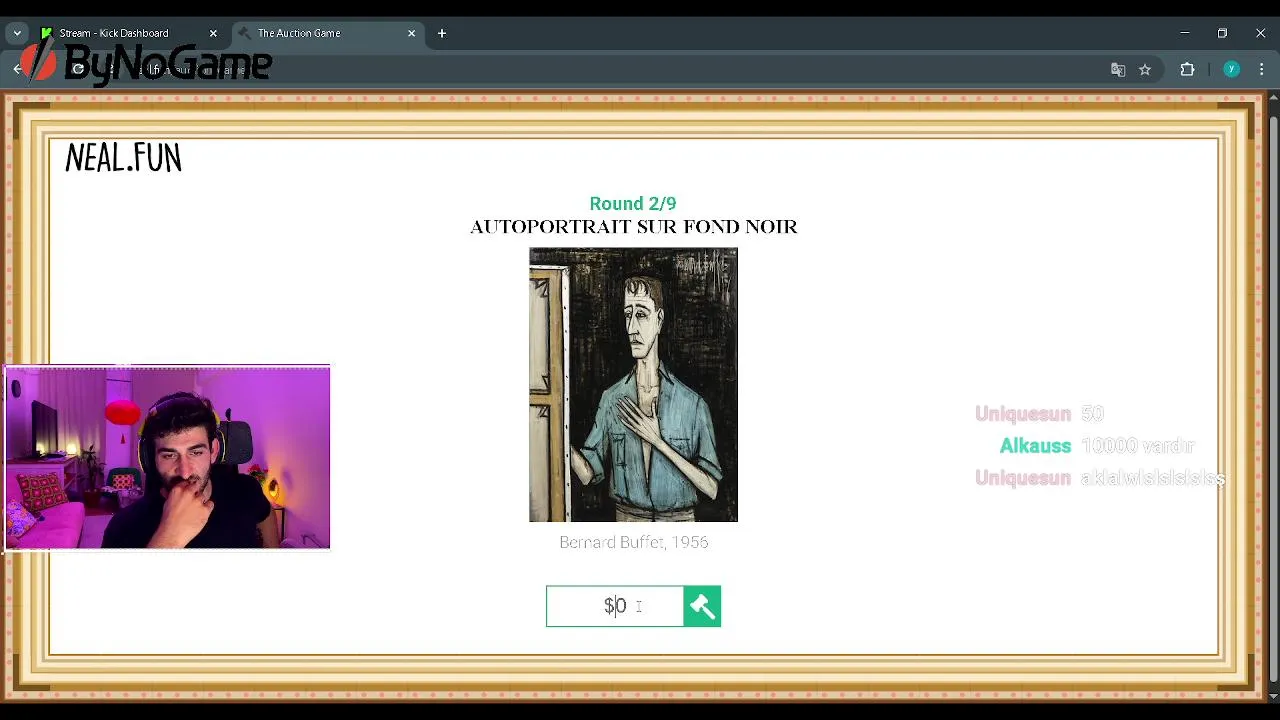
Task: Switch to The Auction Game tab
Action: [x=299, y=33]
